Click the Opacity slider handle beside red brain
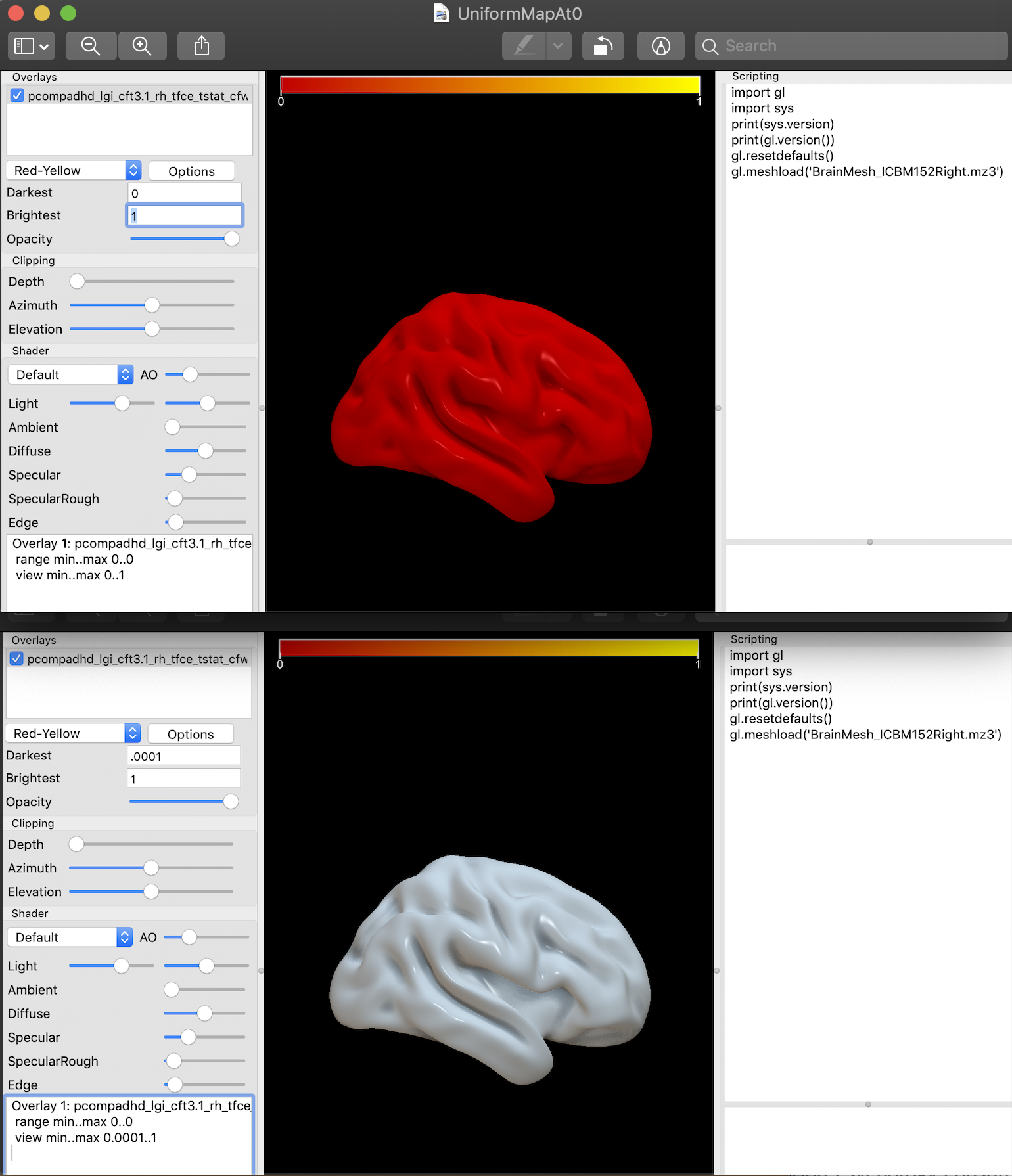Viewport: 1012px width, 1176px height. 231,239
